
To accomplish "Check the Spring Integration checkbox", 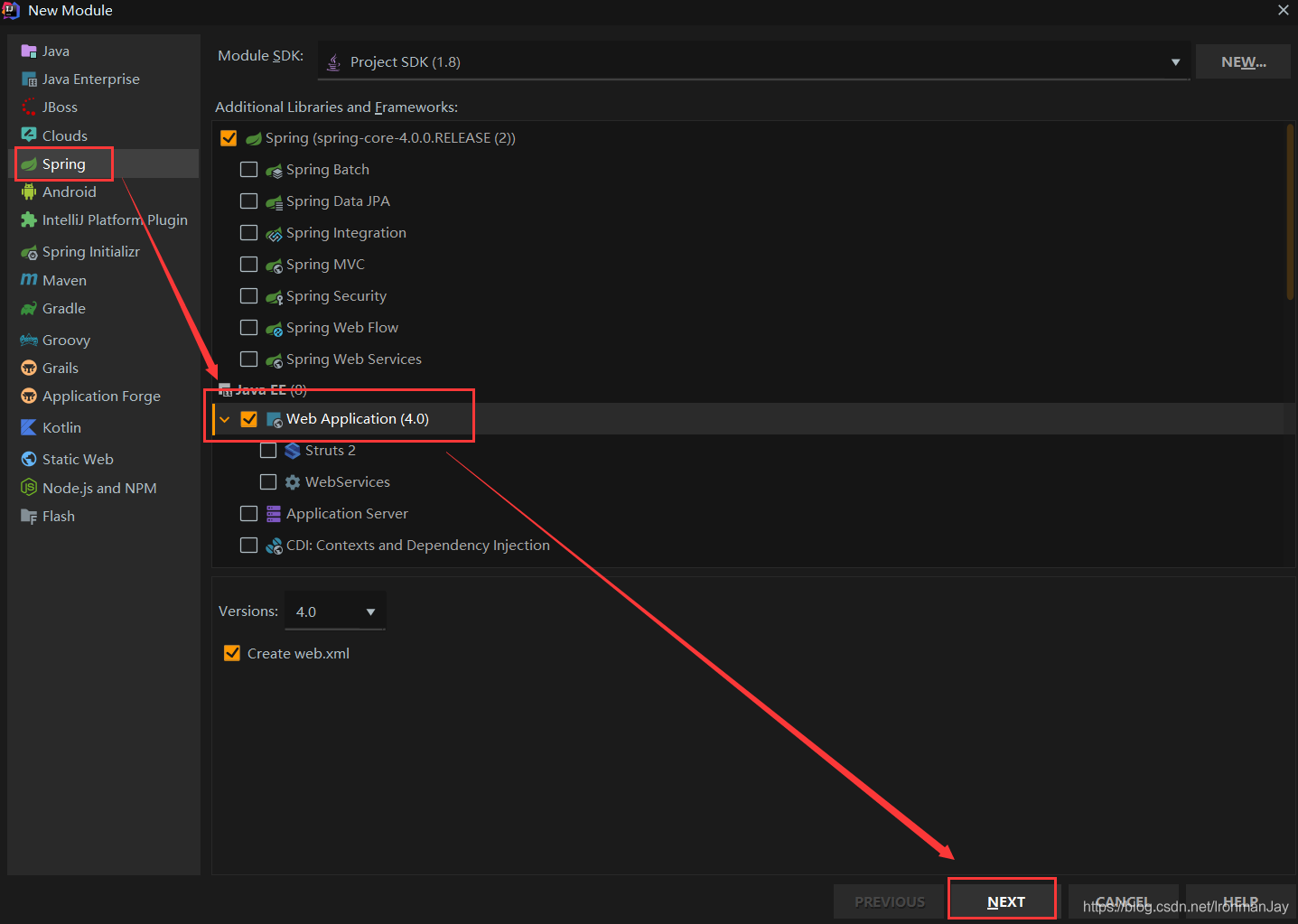I will coord(249,233).
